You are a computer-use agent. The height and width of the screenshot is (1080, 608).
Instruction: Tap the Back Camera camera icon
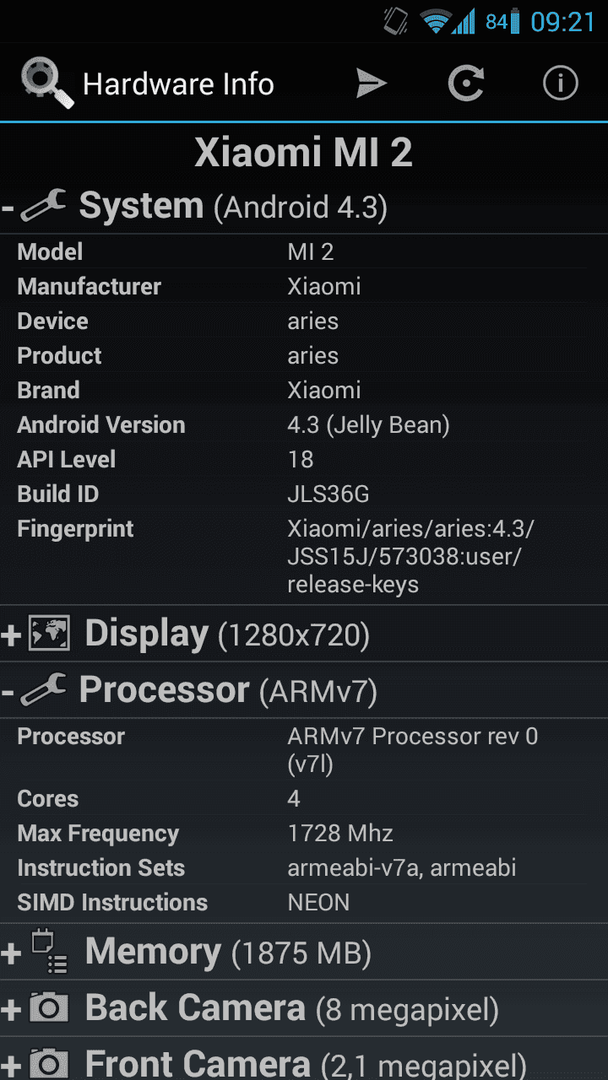[49, 1009]
